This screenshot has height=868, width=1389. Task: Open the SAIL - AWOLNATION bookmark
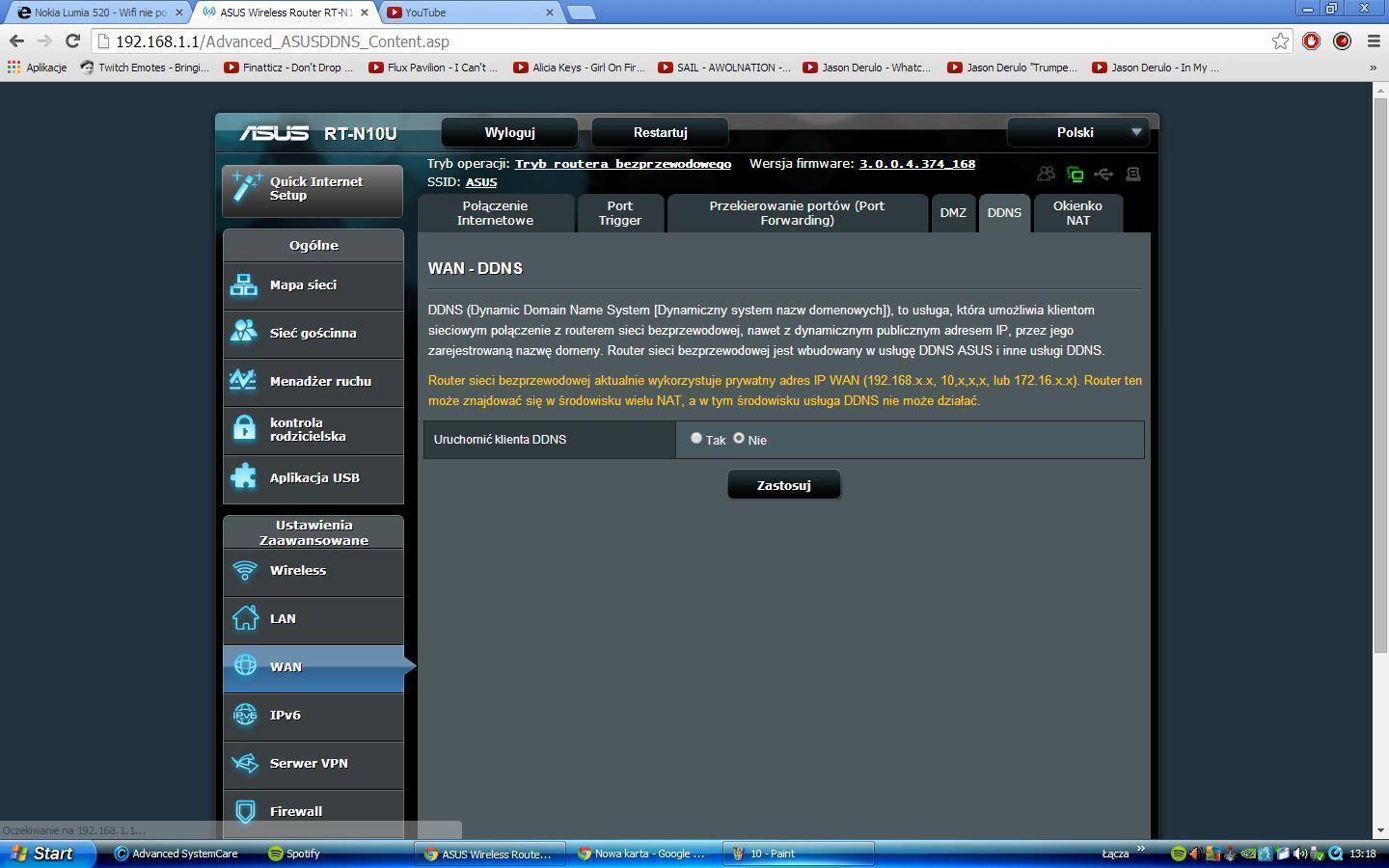coord(723,68)
